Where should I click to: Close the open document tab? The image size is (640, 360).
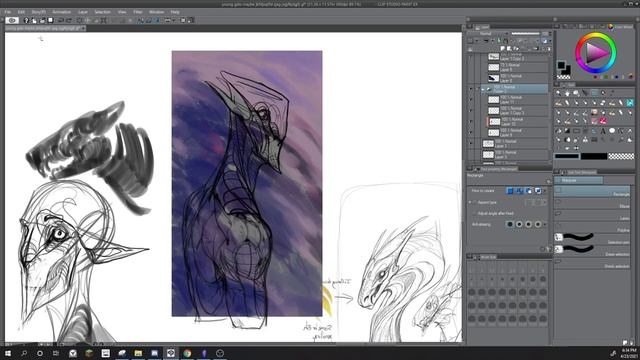click(83, 28)
